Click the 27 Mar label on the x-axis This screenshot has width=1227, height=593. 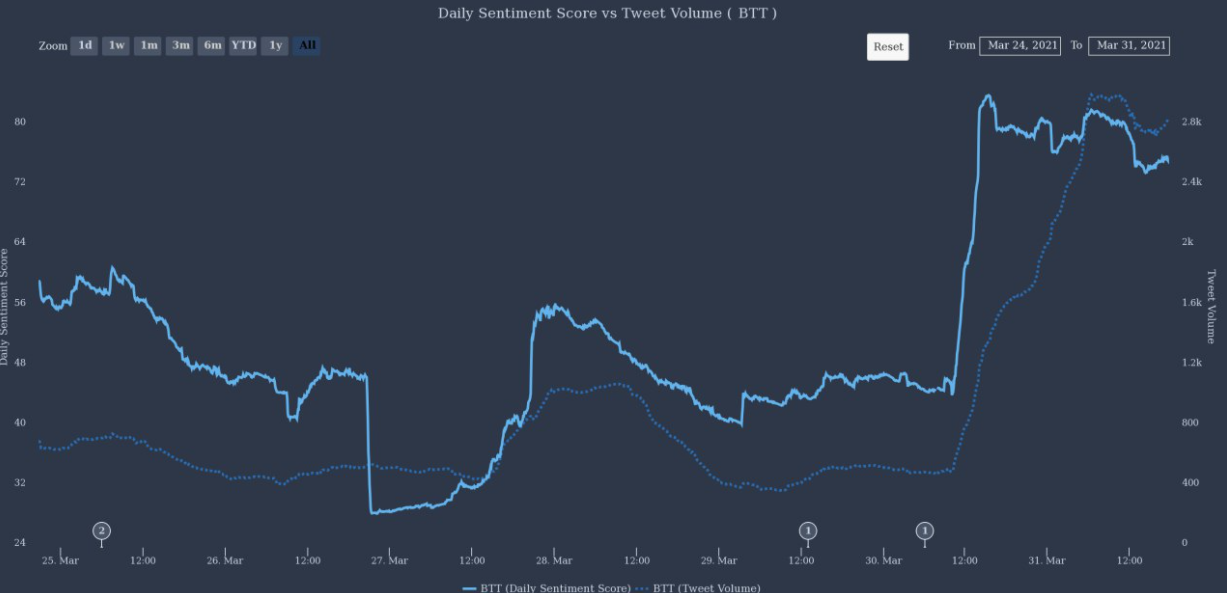point(389,560)
